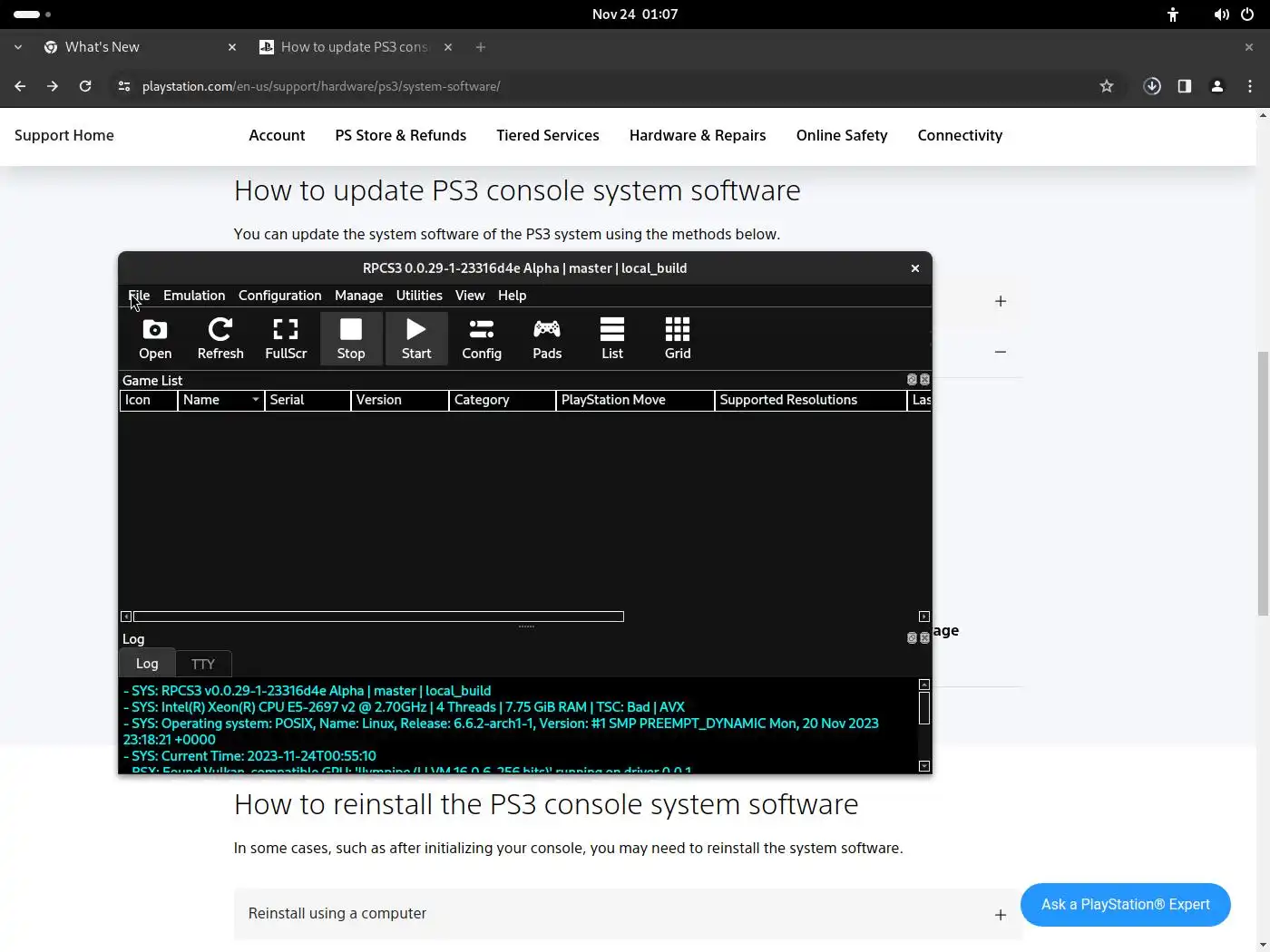Select the Log tab
1270x952 pixels.
(x=147, y=664)
